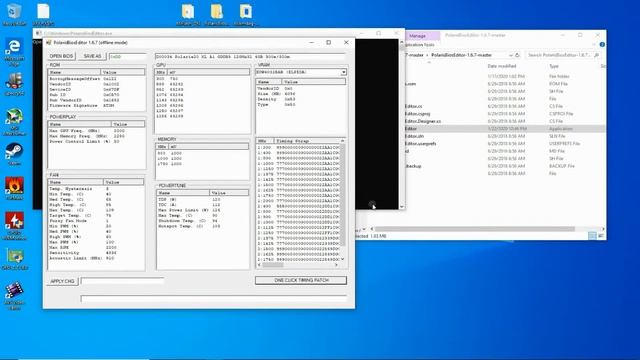Click the Date modified column header
The width and height of the screenshot is (640, 360).
tap(502, 66)
